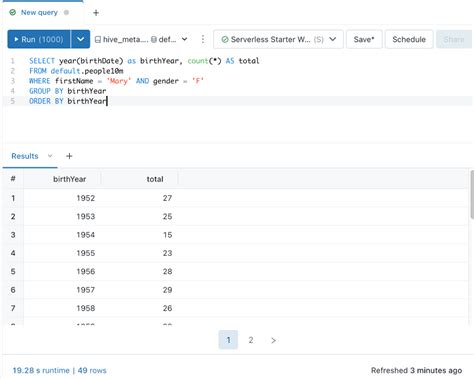Go to results page 2
The width and height of the screenshot is (474, 379).
click(251, 340)
